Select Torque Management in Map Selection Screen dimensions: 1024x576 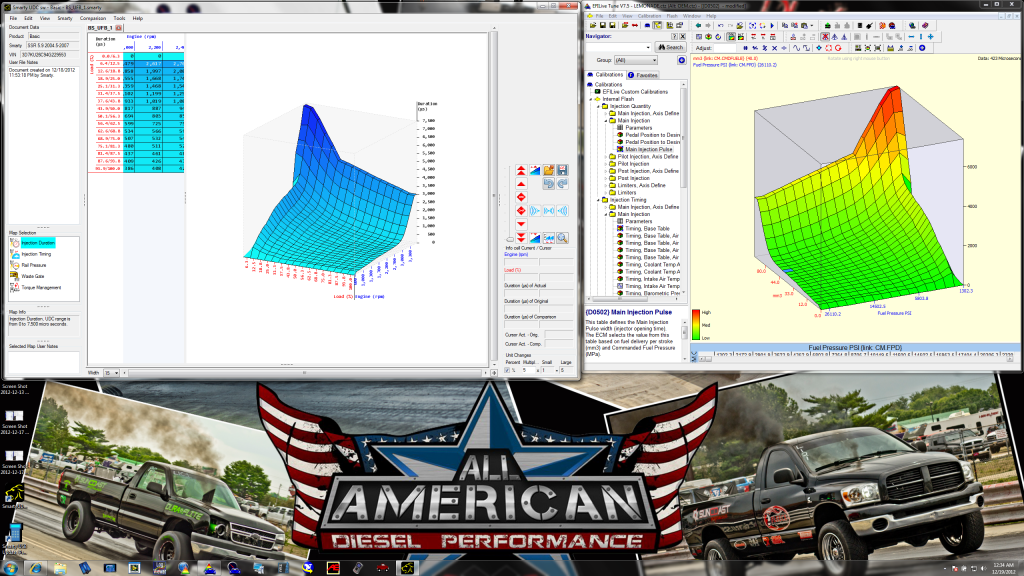(x=41, y=287)
